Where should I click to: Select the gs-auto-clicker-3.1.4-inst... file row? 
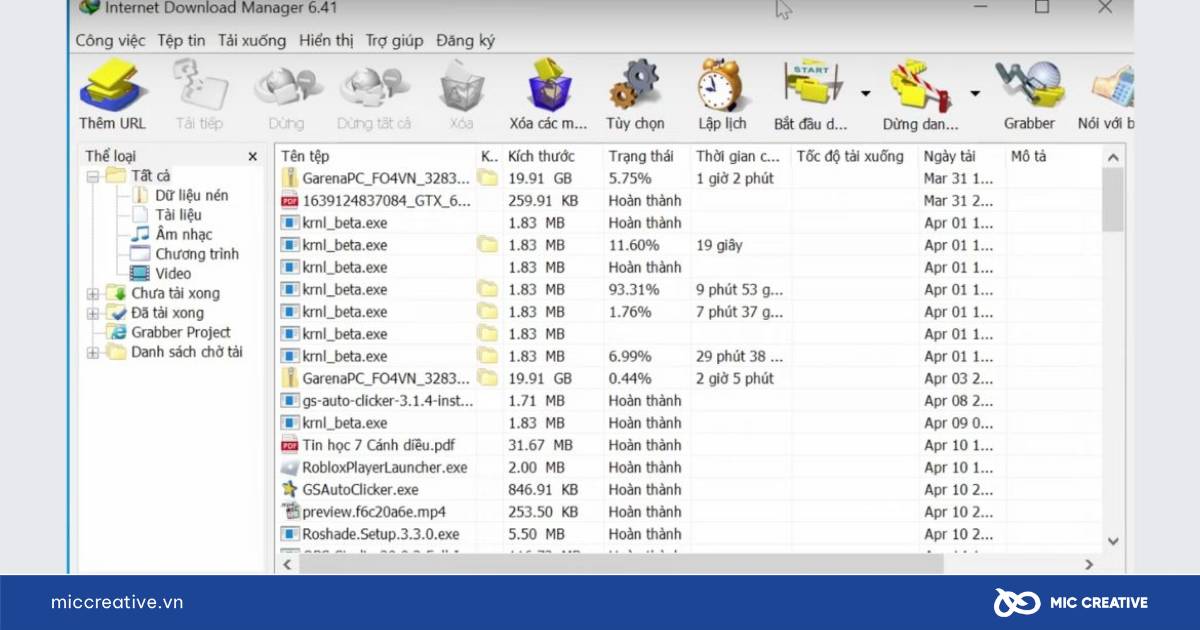coord(689,400)
